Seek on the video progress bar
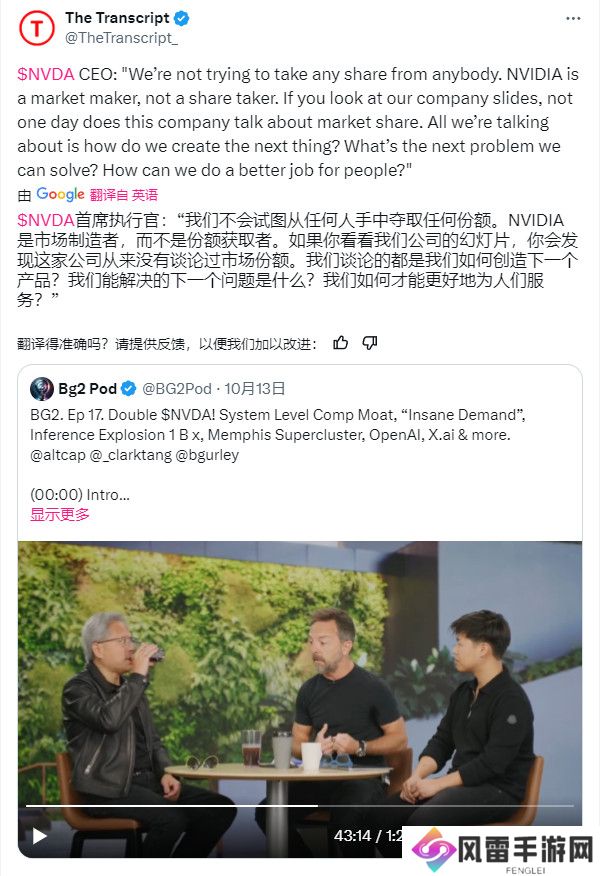The width and height of the screenshot is (602, 876). [300, 806]
